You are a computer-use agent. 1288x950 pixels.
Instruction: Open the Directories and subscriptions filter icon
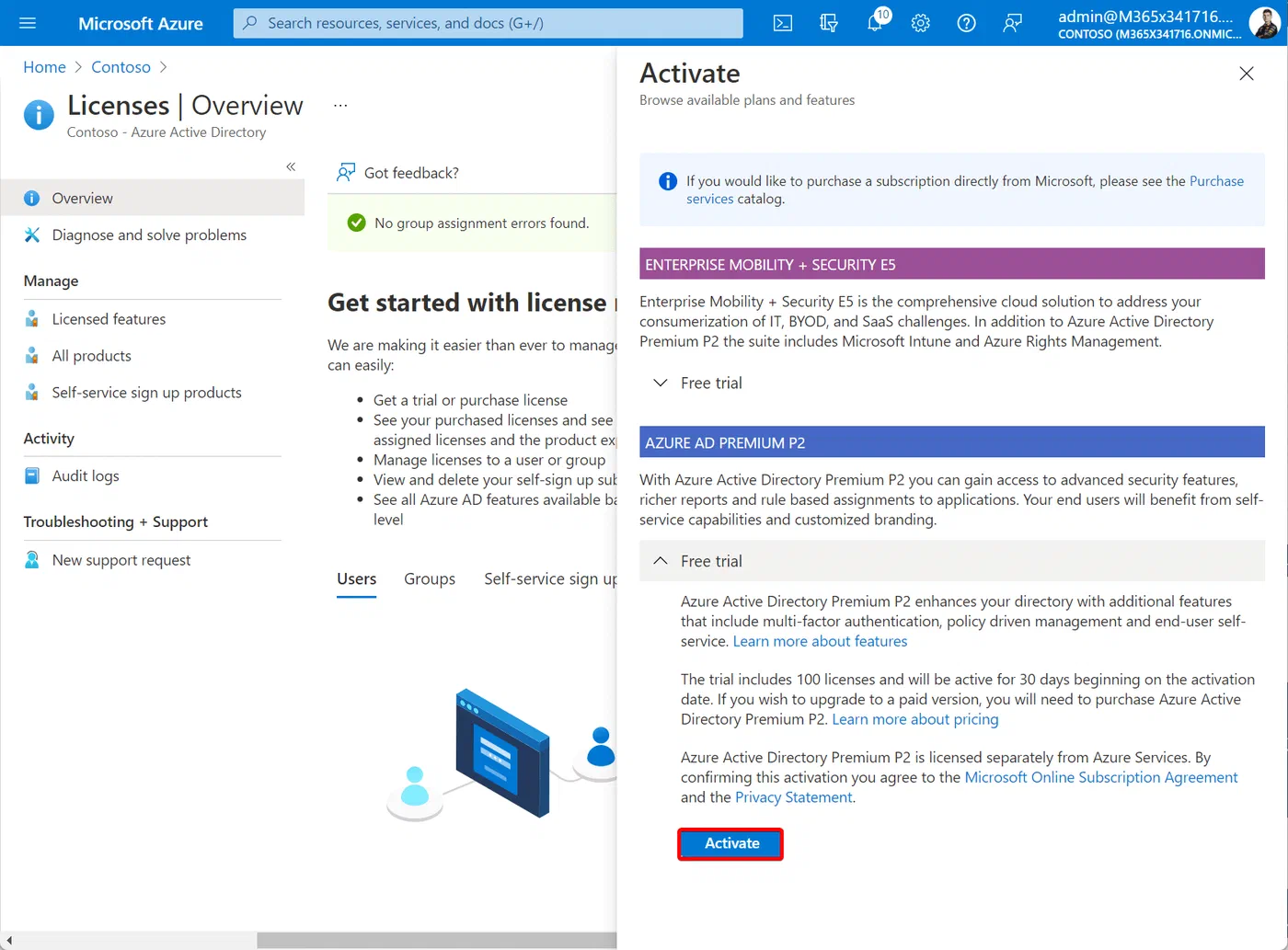(x=829, y=23)
